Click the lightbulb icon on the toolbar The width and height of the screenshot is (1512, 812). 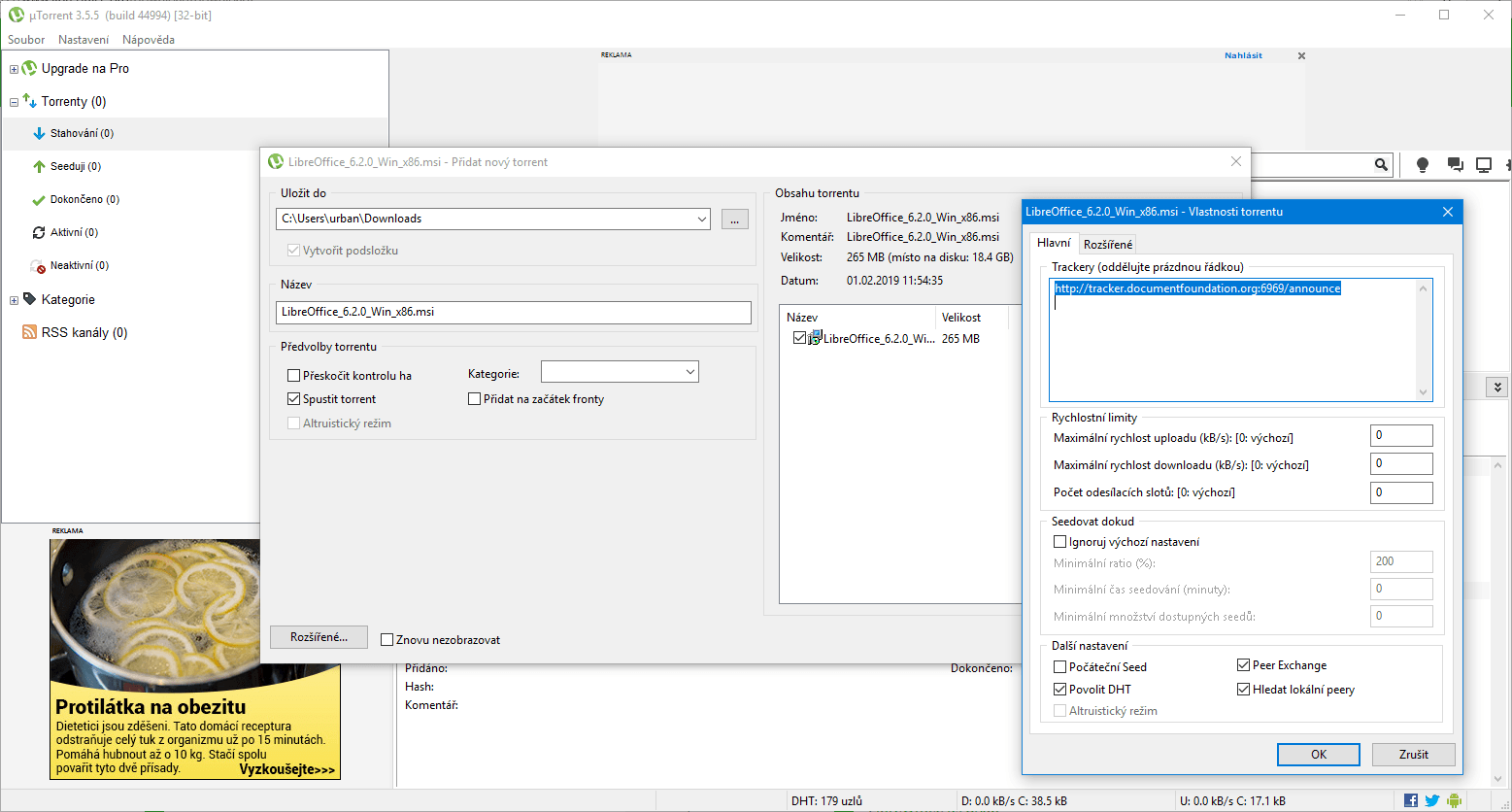click(1422, 164)
